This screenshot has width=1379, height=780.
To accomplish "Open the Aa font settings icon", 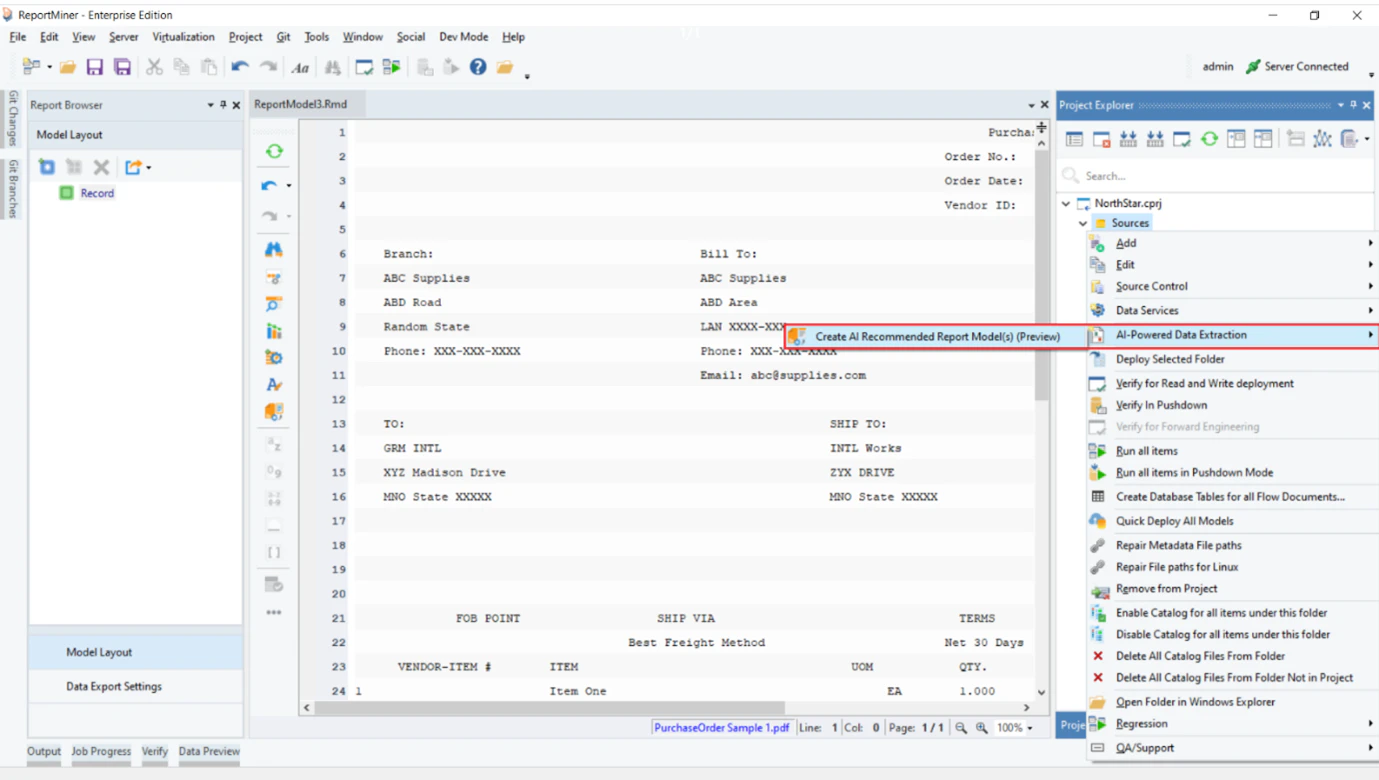I will (x=300, y=66).
